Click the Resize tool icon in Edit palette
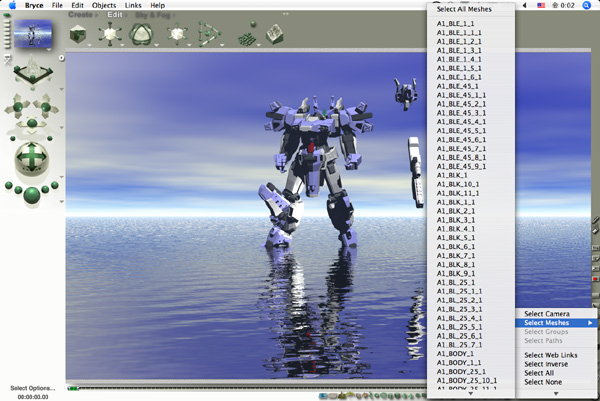The image size is (600, 401). tap(110, 34)
